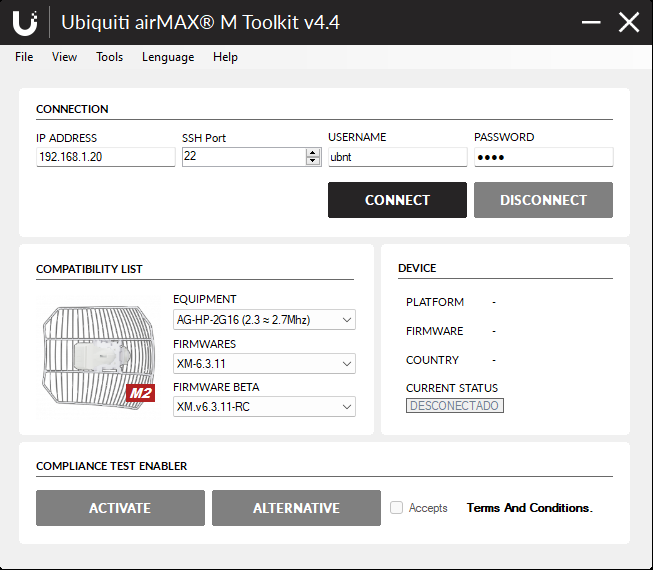This screenshot has width=653, height=570.
Task: Increase SSH Port with up arrow
Action: pyautogui.click(x=313, y=153)
